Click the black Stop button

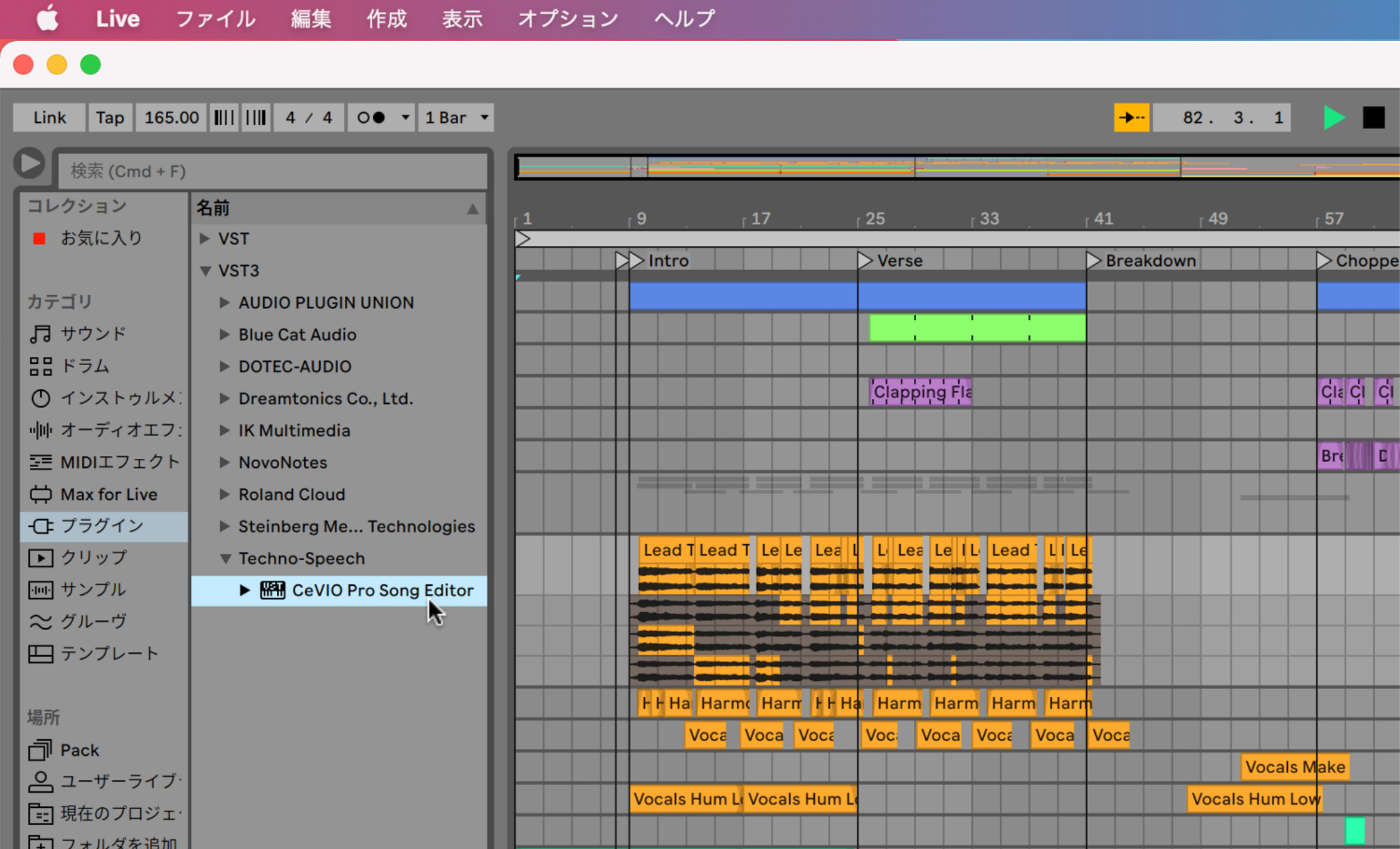tap(1374, 118)
